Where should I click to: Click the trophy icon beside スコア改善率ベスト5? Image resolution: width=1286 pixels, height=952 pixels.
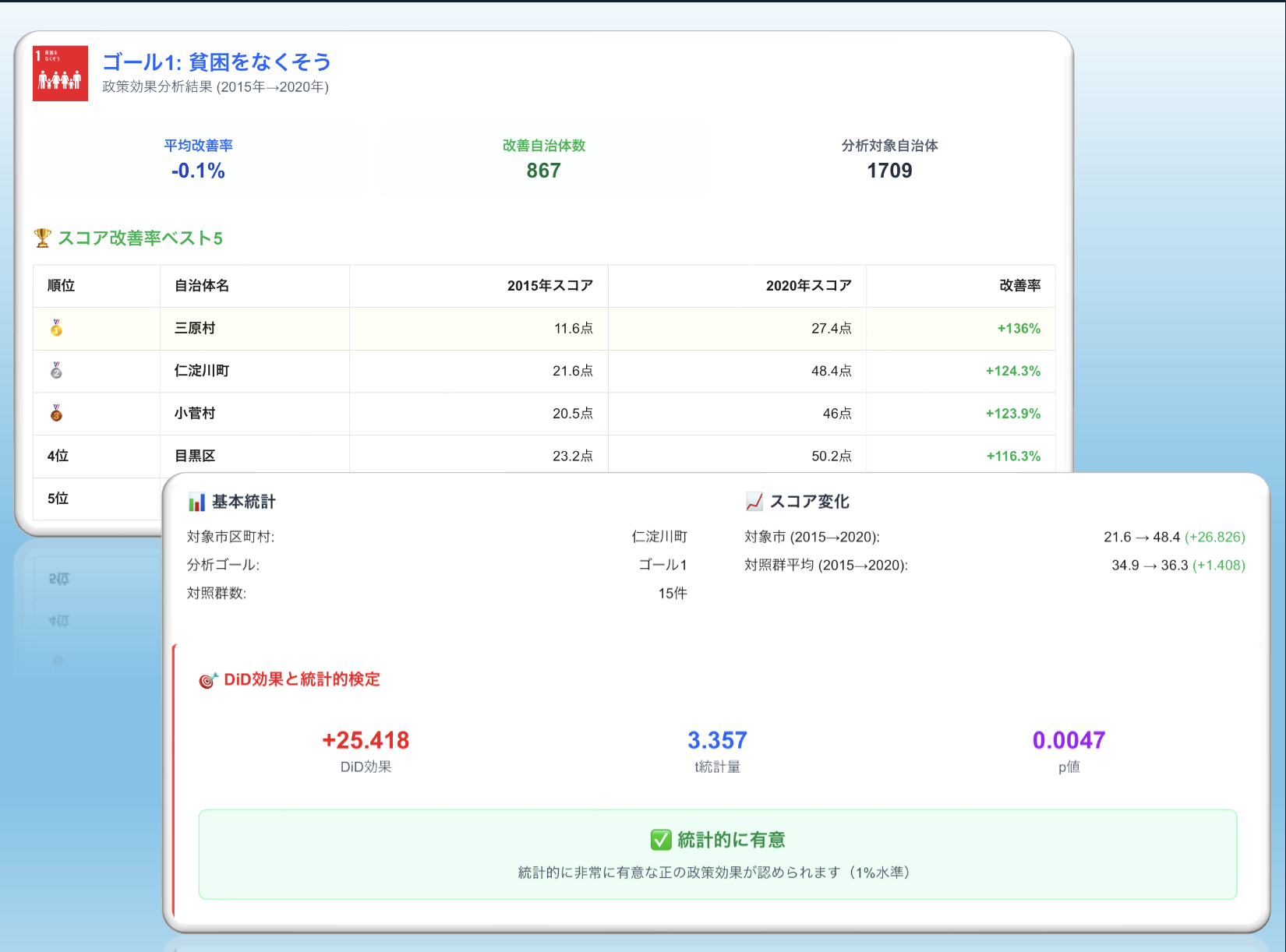pos(42,238)
